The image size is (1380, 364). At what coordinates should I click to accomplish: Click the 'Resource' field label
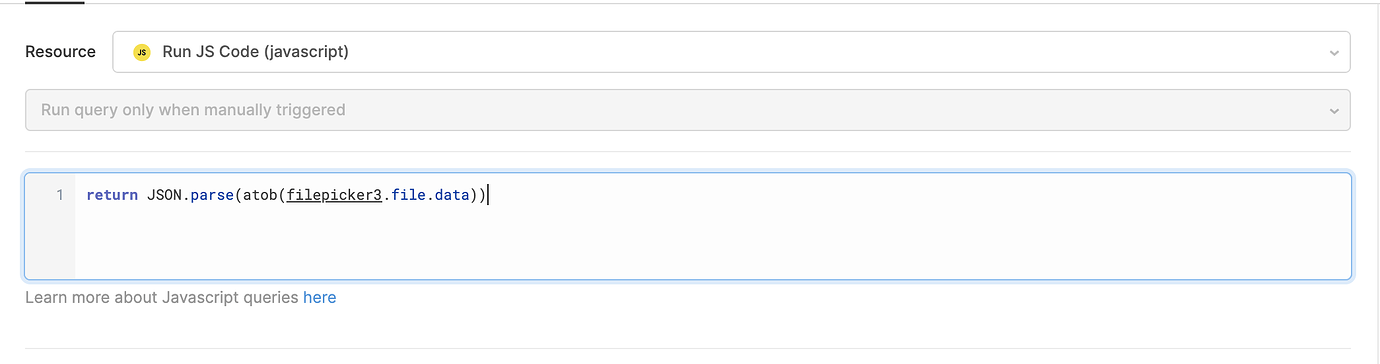(x=61, y=52)
